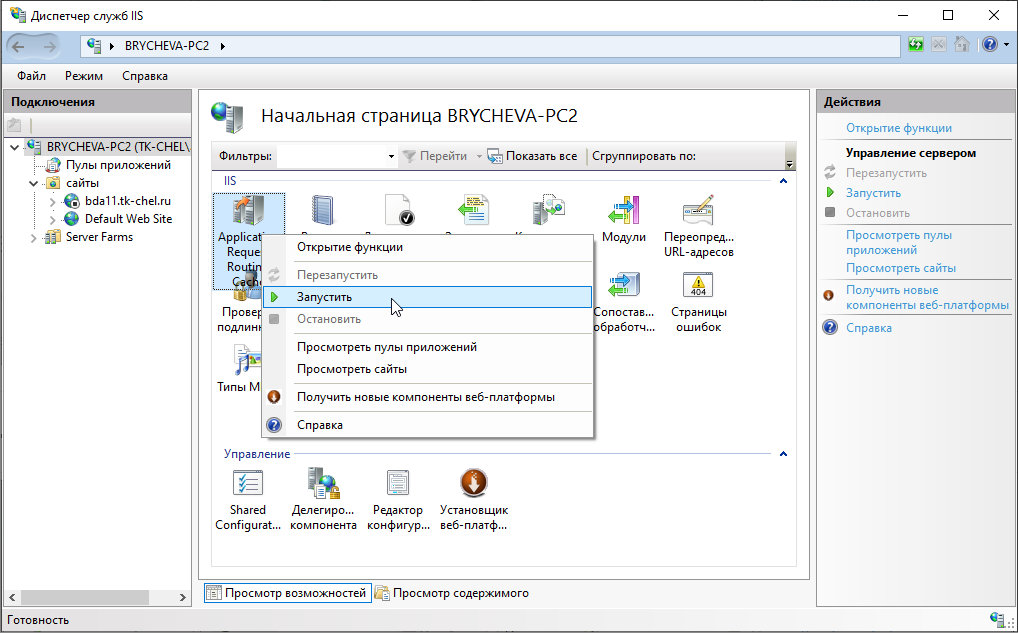The image size is (1018, 633).
Task: Open the Файл menu
Action: click(x=31, y=76)
